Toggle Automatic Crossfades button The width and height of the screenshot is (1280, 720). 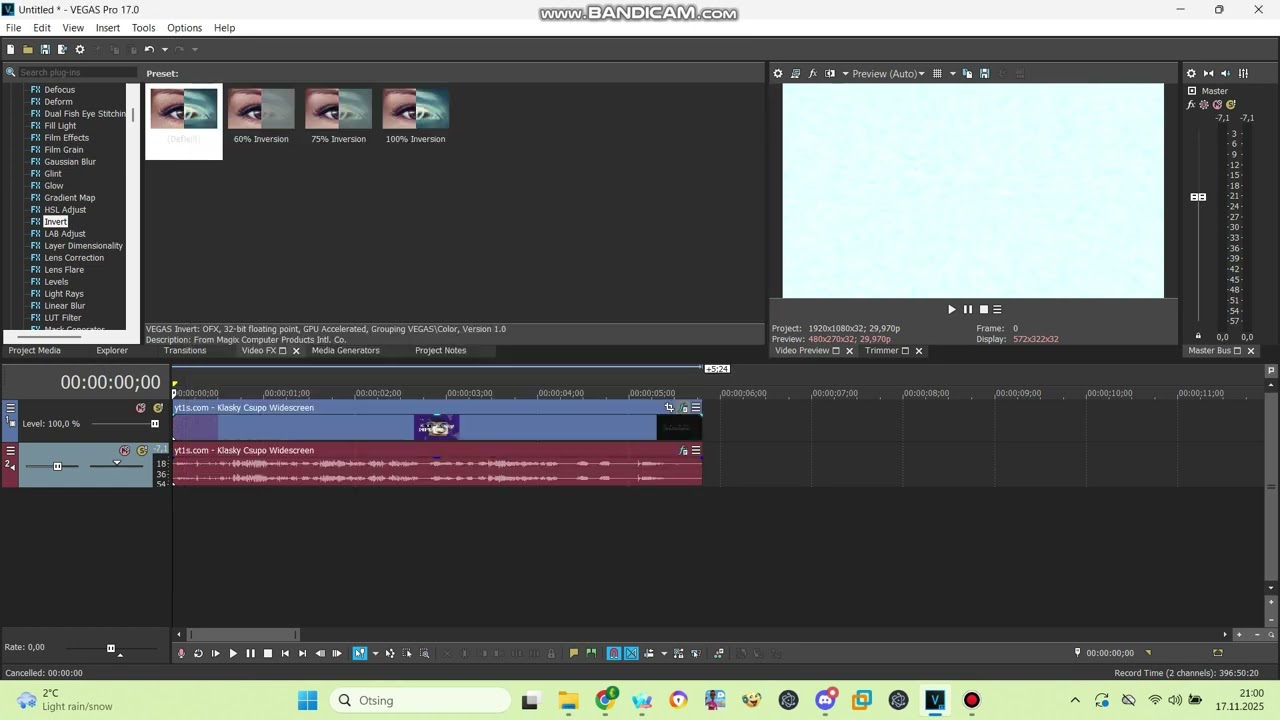point(631,653)
